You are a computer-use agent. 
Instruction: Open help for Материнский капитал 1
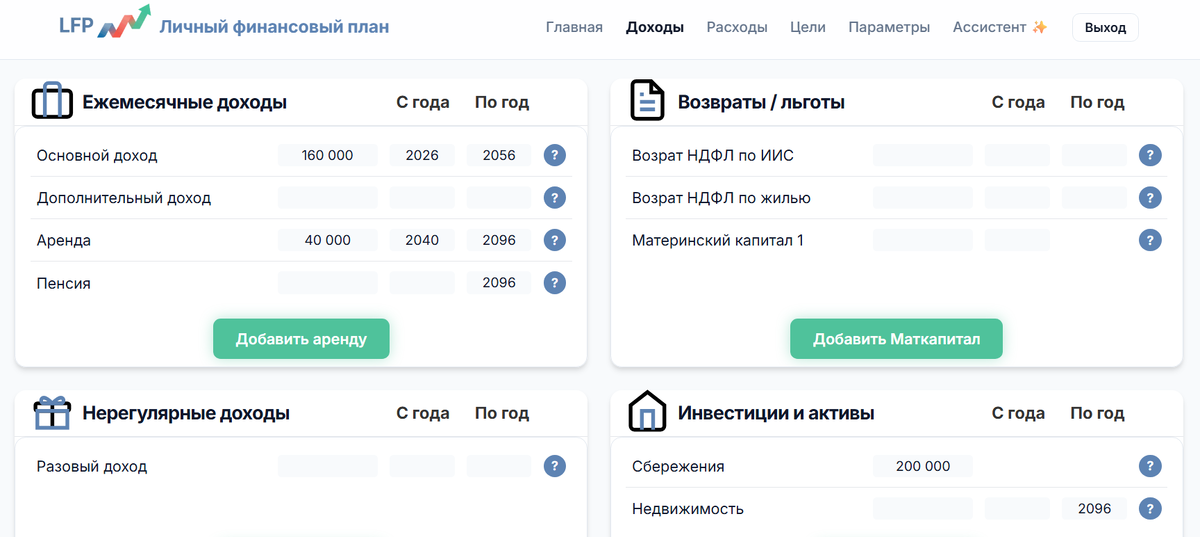(1150, 240)
